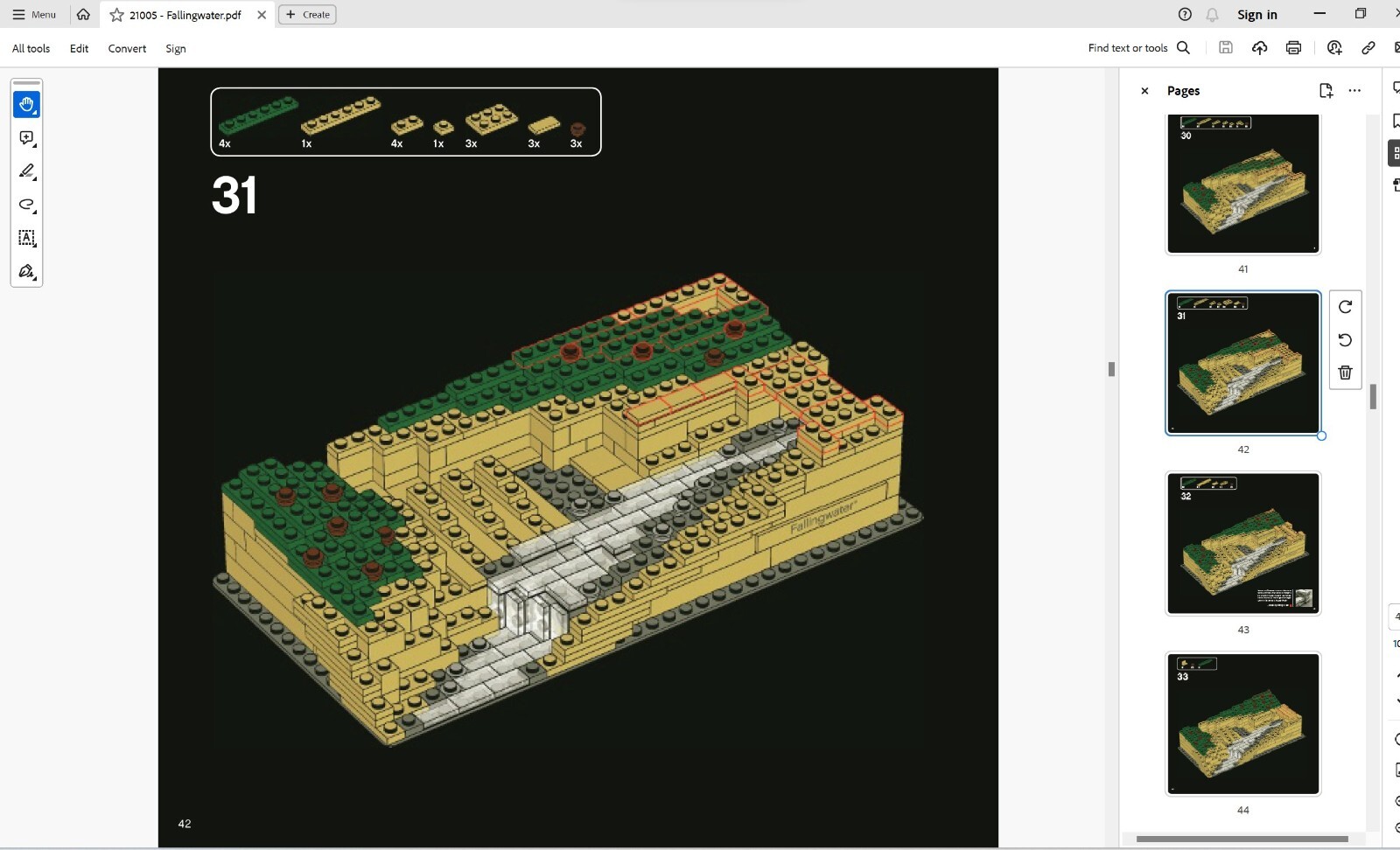Image resolution: width=1400 pixels, height=850 pixels.
Task: Click the upload to cloud icon
Action: click(1259, 48)
